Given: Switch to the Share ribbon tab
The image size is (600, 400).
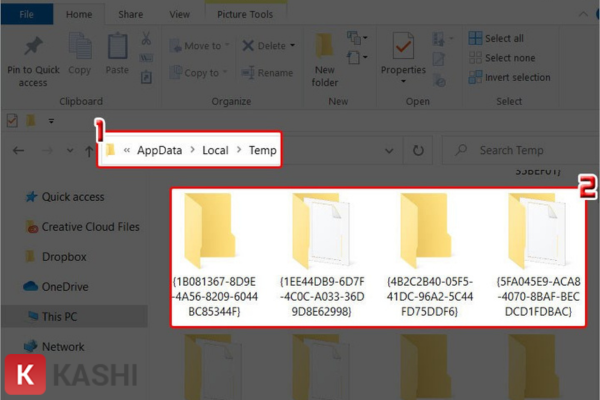Looking at the screenshot, I should click(x=130, y=15).
